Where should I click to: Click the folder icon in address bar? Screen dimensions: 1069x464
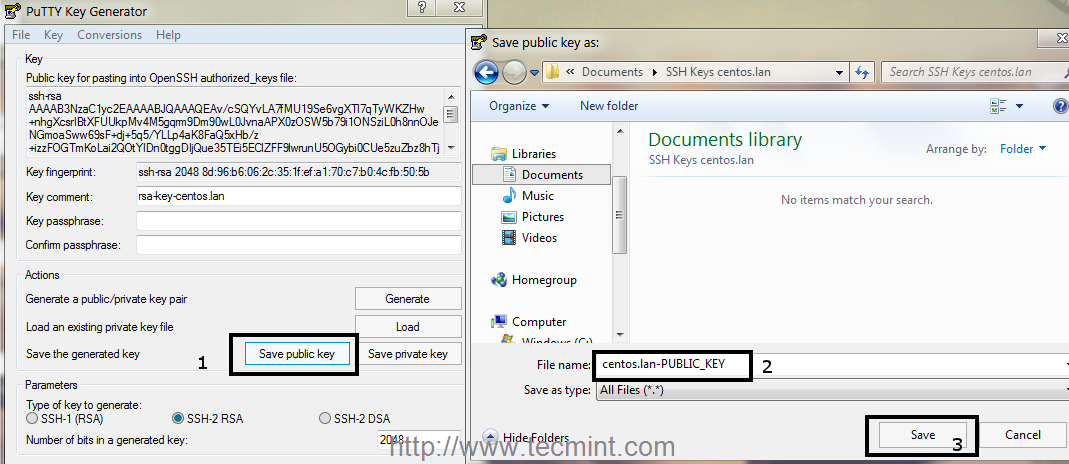click(554, 72)
